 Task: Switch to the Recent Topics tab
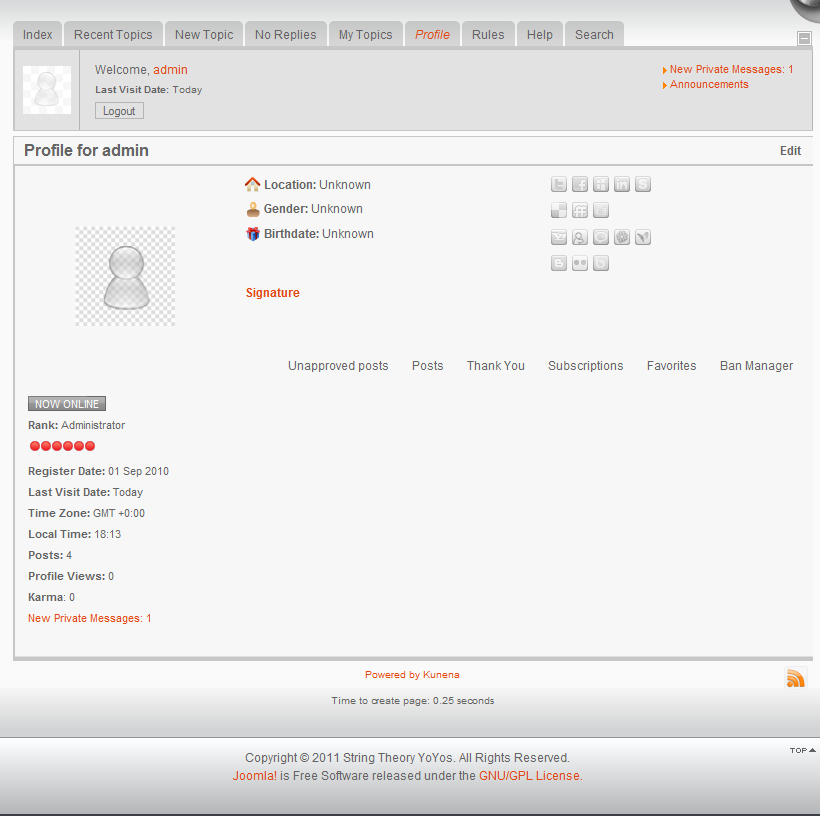click(x=113, y=34)
